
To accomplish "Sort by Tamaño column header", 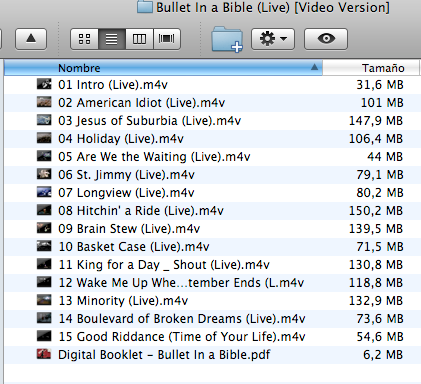I will click(x=371, y=68).
